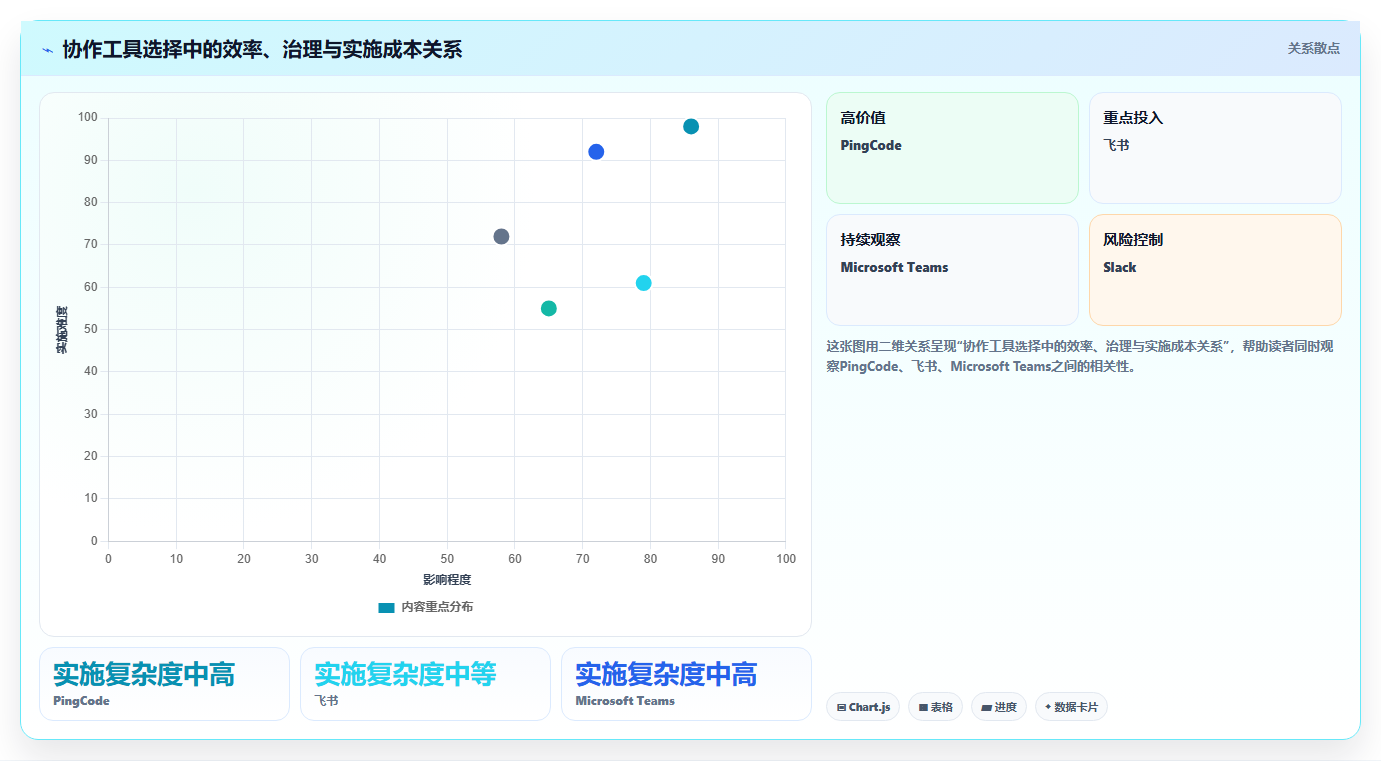Click the 进度 tag chip
Image resolution: width=1381 pixels, height=761 pixels.
coord(999,707)
